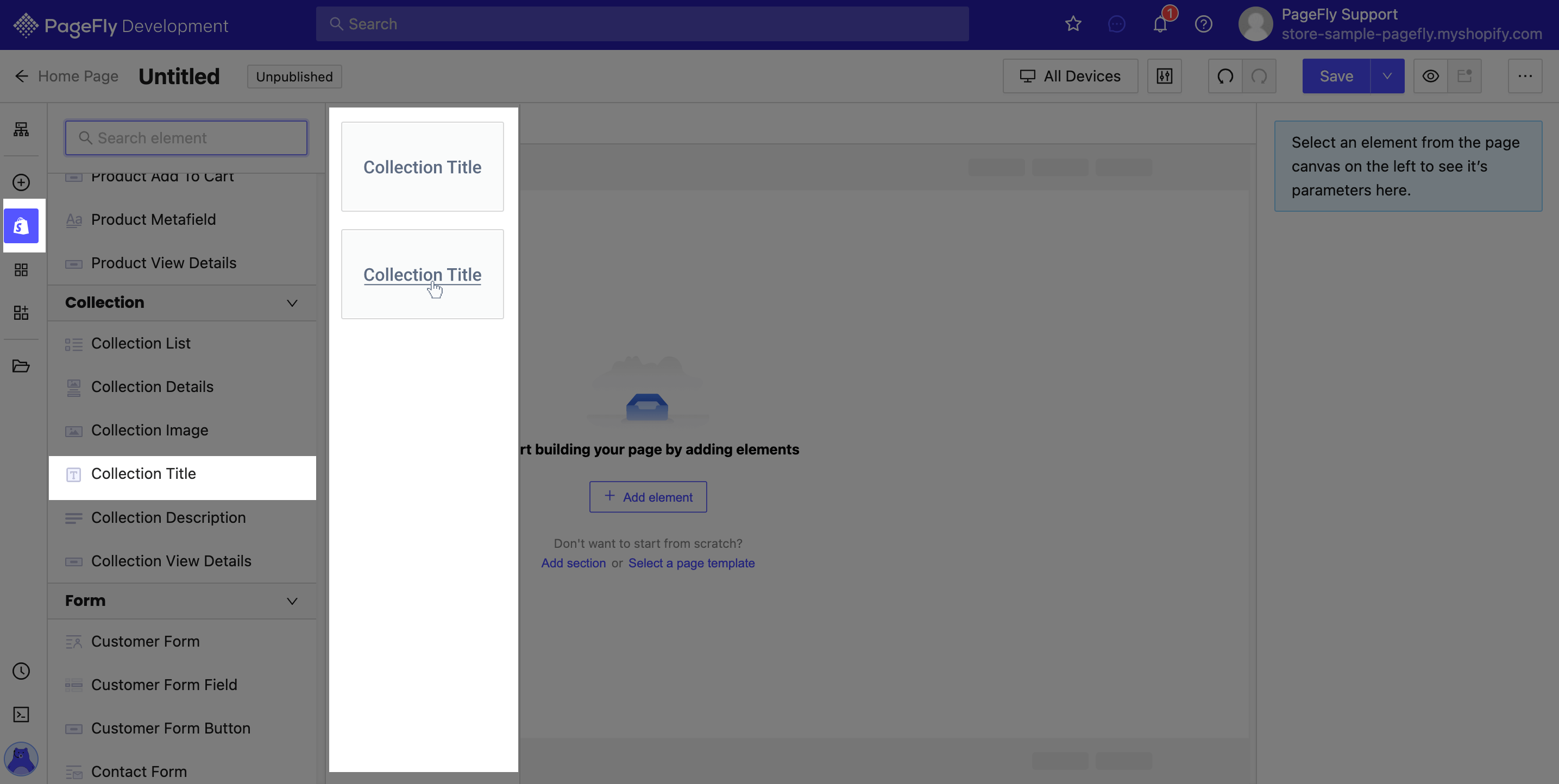This screenshot has width=1559, height=784.
Task: Go back with the Home Page arrow
Action: pyautogui.click(x=22, y=76)
